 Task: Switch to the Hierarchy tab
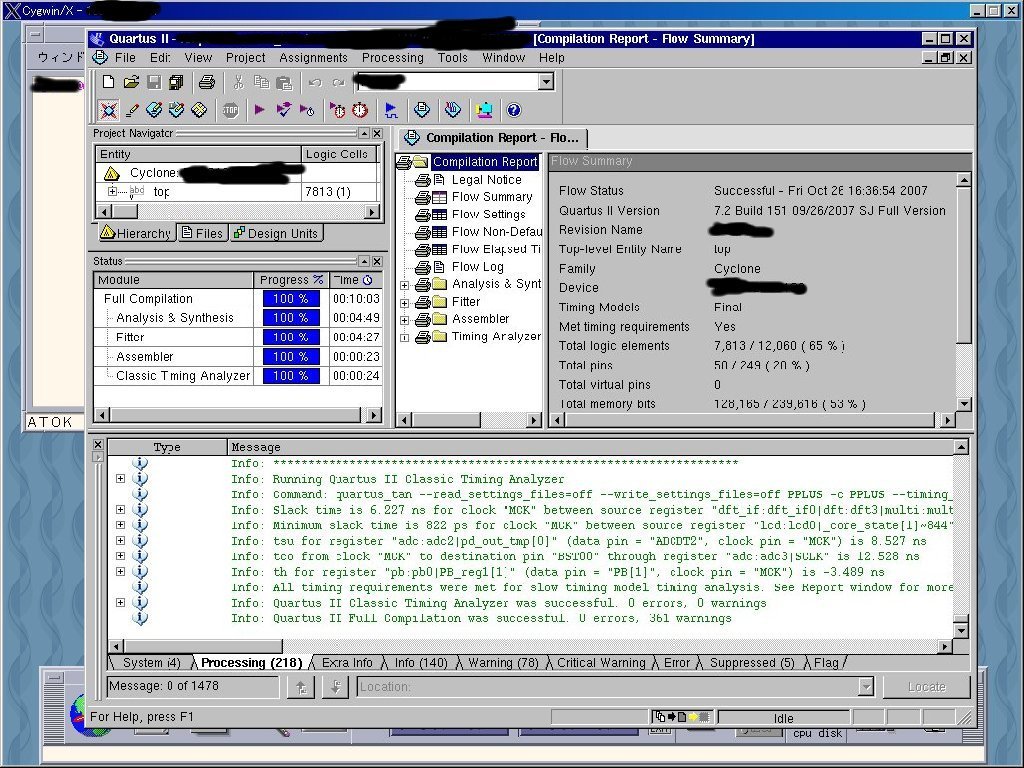[136, 233]
